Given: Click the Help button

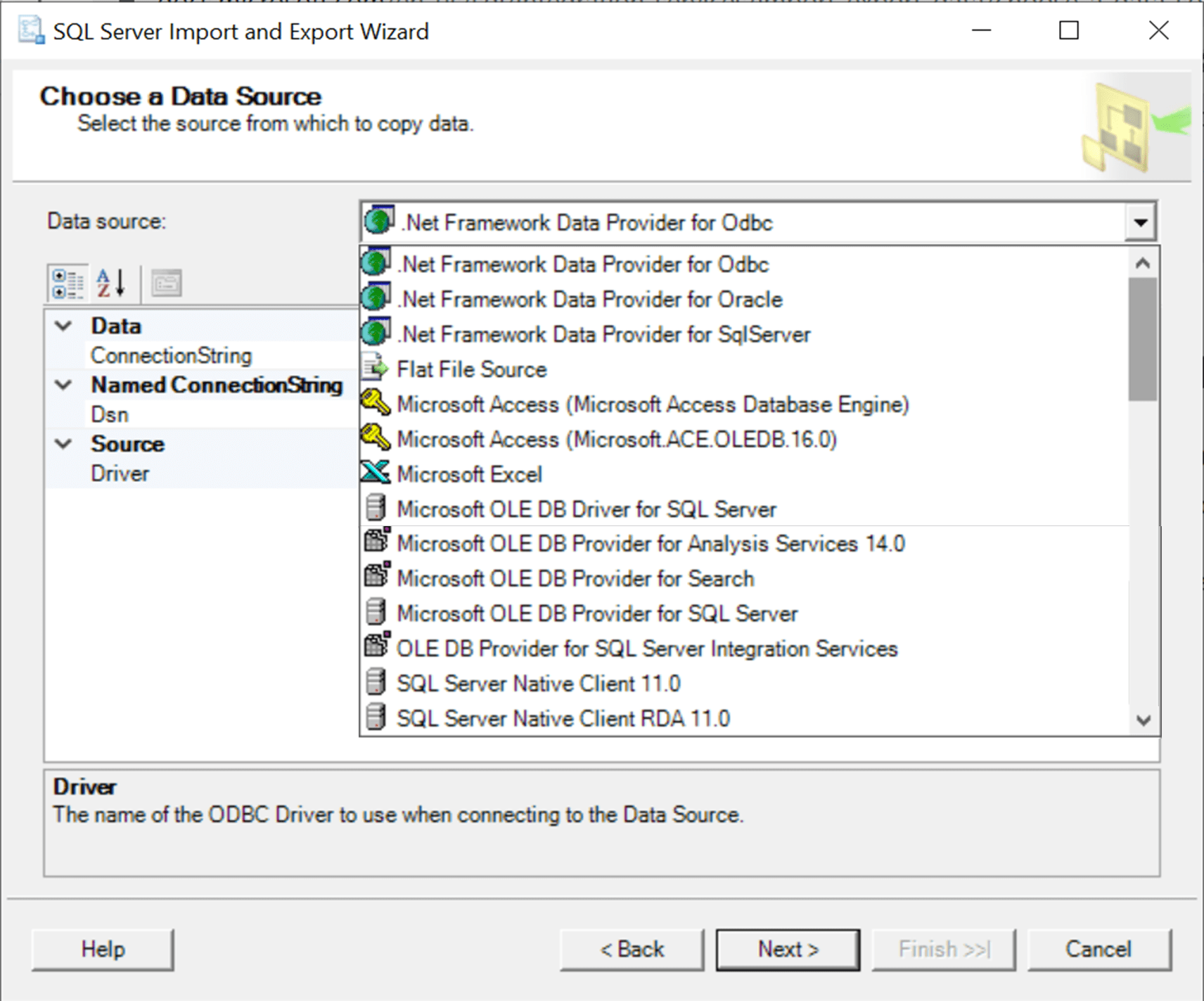Looking at the screenshot, I should 103,949.
